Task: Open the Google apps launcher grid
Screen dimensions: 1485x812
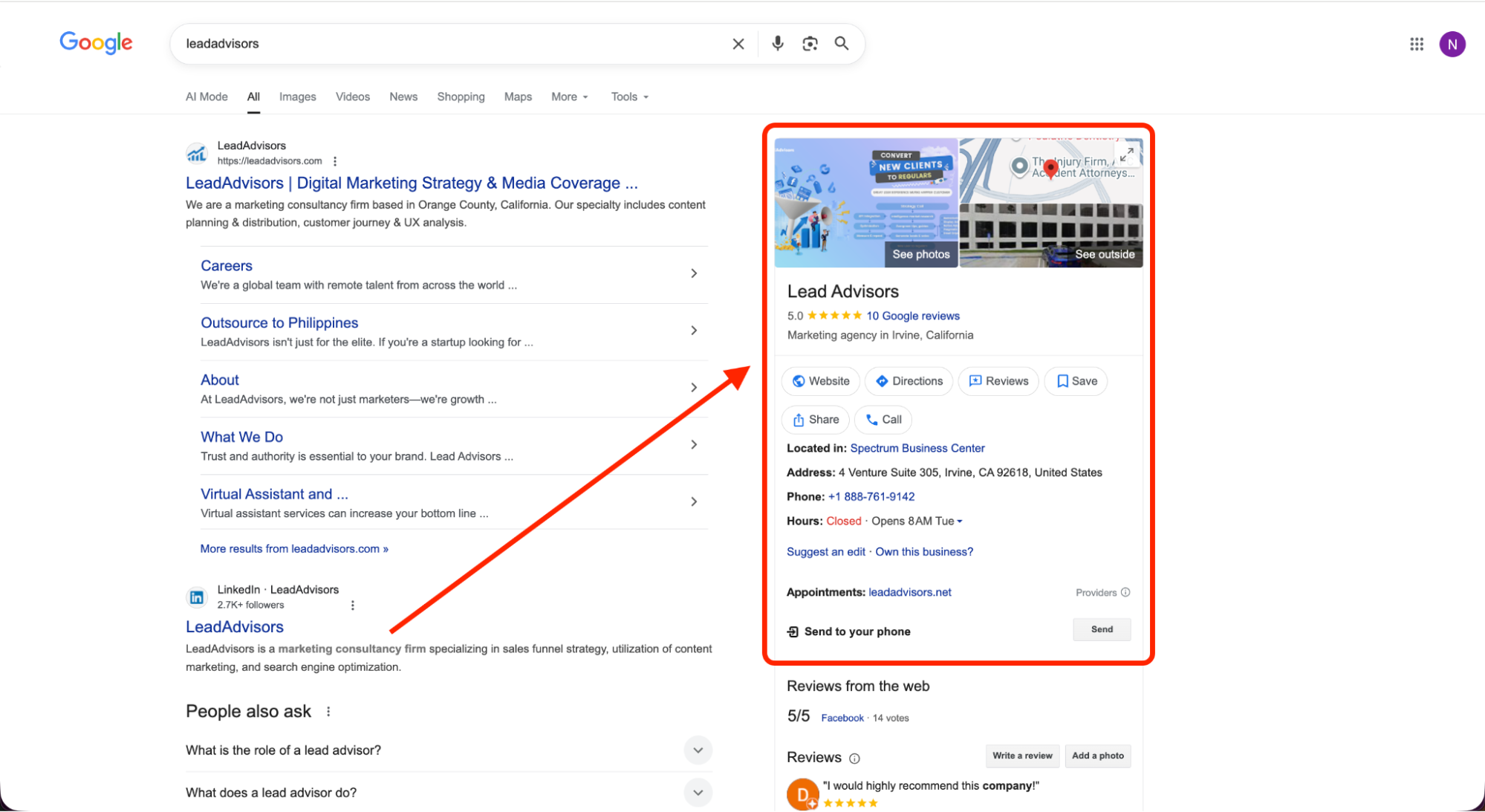Action: 1416,44
